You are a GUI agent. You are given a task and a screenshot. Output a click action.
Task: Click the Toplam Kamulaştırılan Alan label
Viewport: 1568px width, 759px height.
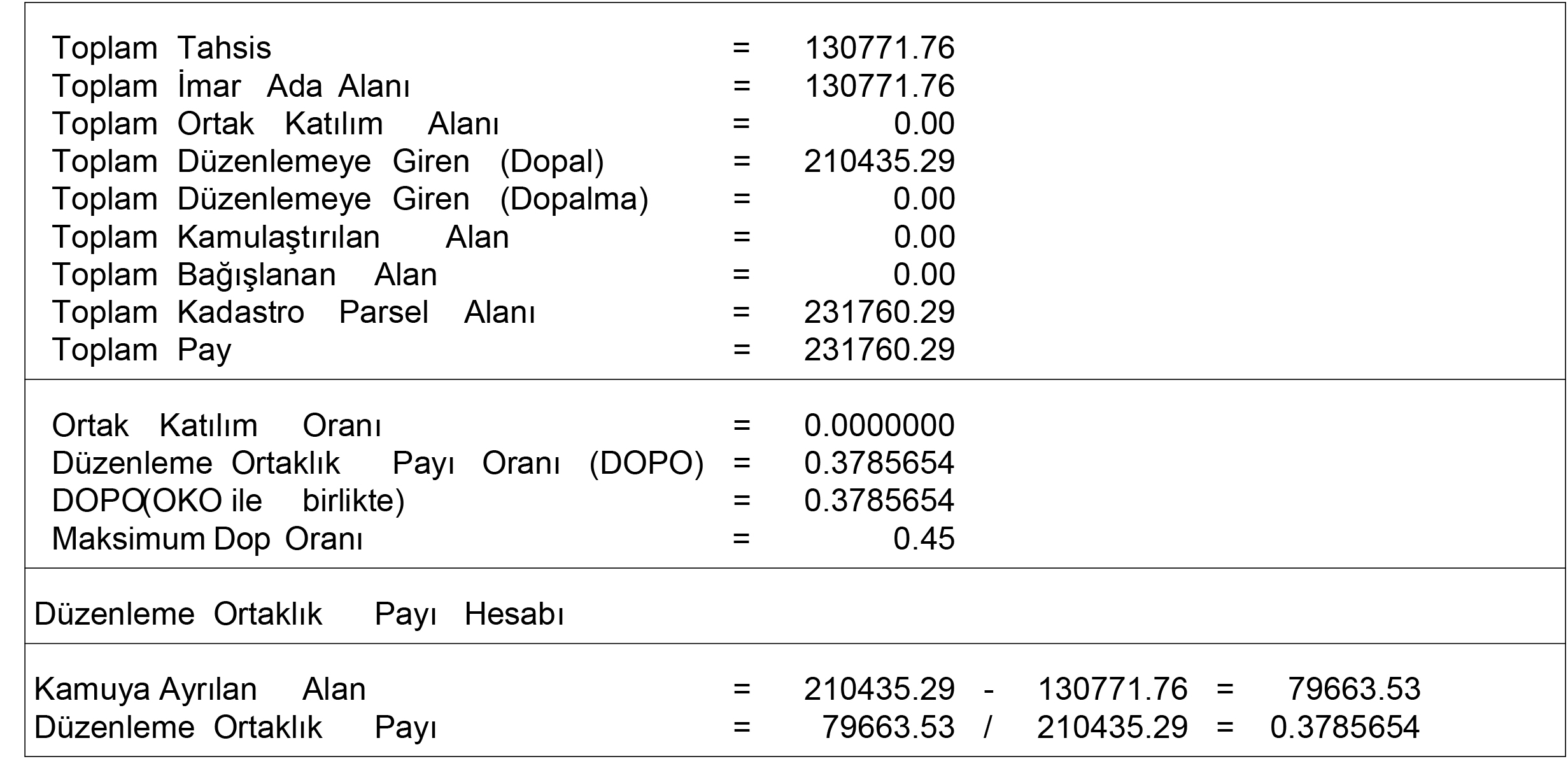pos(281,237)
